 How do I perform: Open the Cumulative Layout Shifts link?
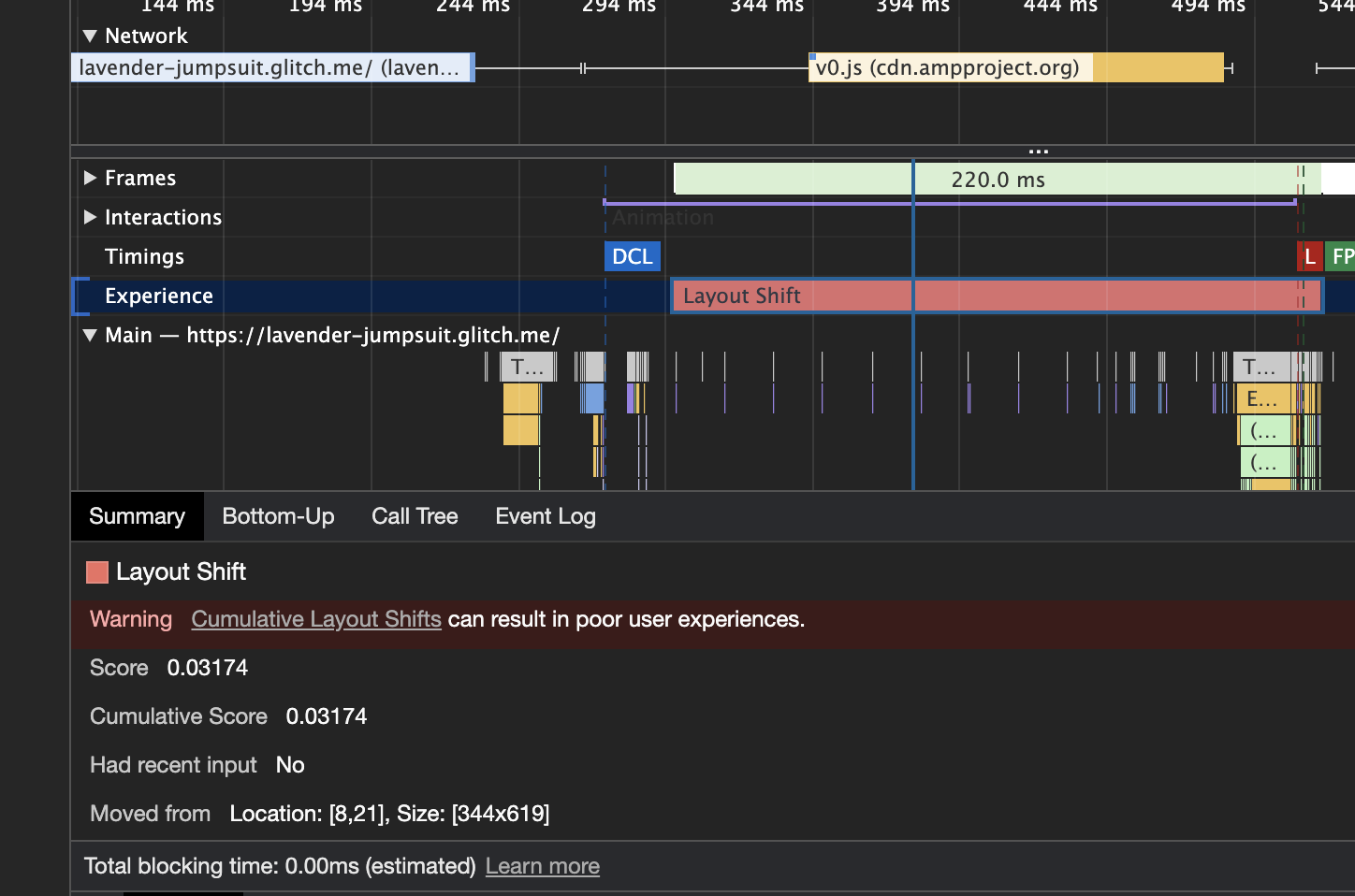tap(316, 619)
